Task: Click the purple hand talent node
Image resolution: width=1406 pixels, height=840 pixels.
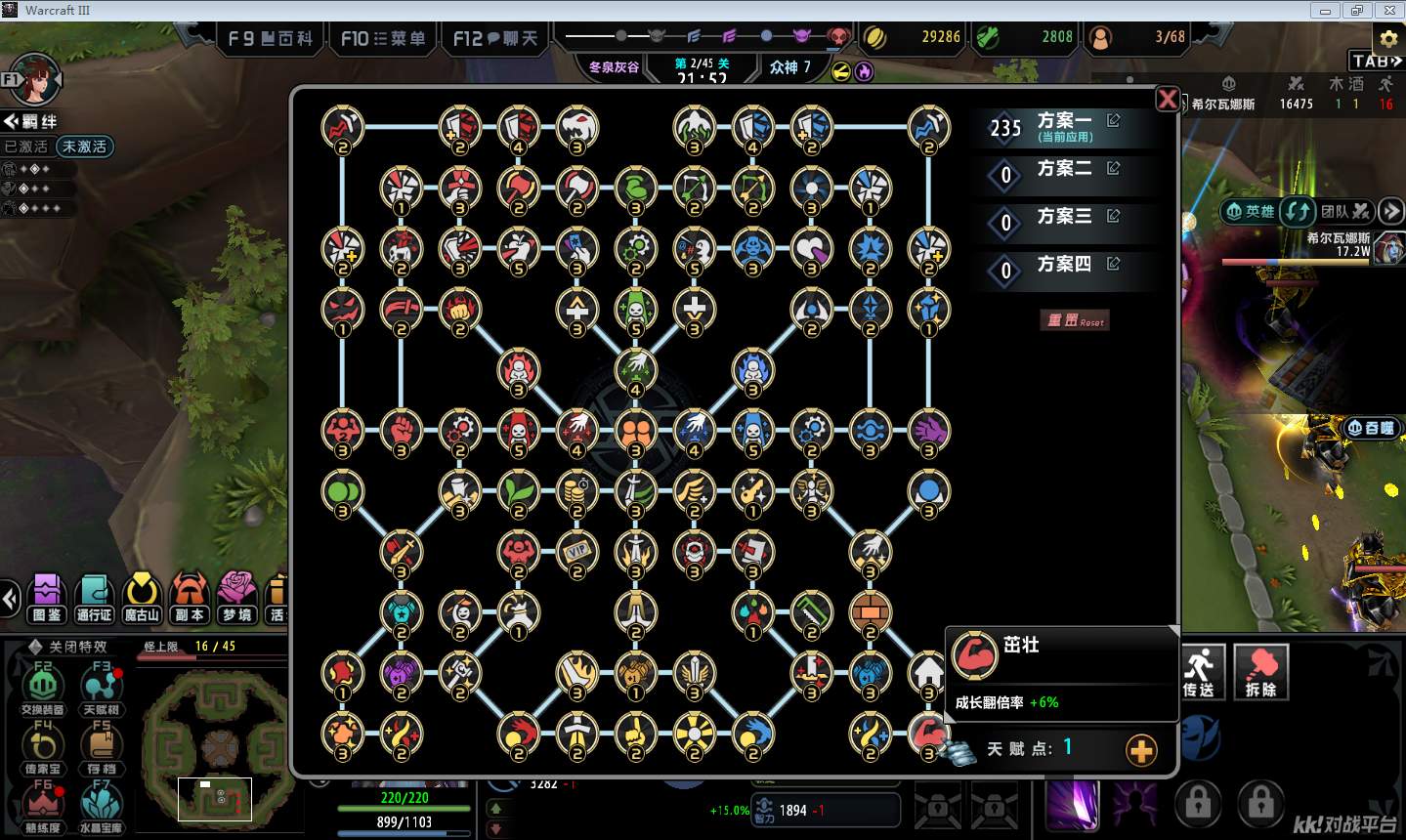Action: 928,431
